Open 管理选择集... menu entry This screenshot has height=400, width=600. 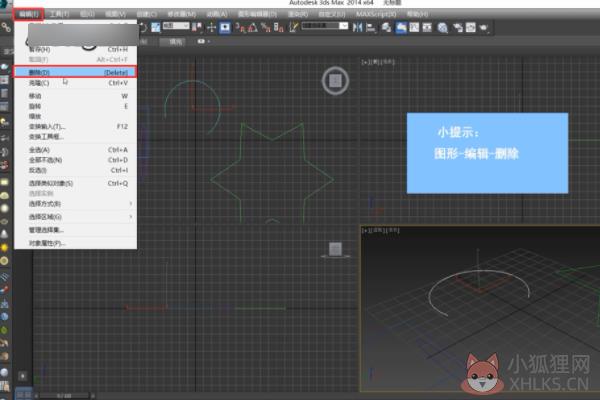[75, 230]
